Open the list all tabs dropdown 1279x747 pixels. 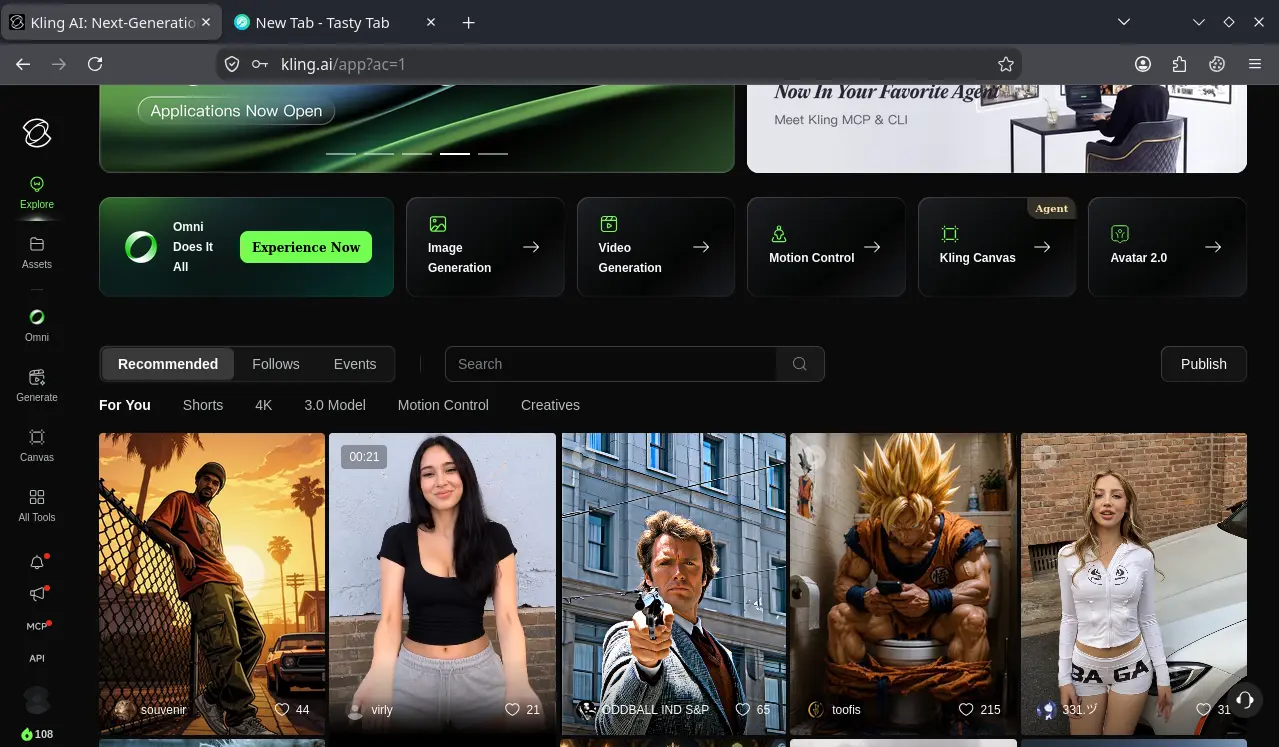[1124, 22]
